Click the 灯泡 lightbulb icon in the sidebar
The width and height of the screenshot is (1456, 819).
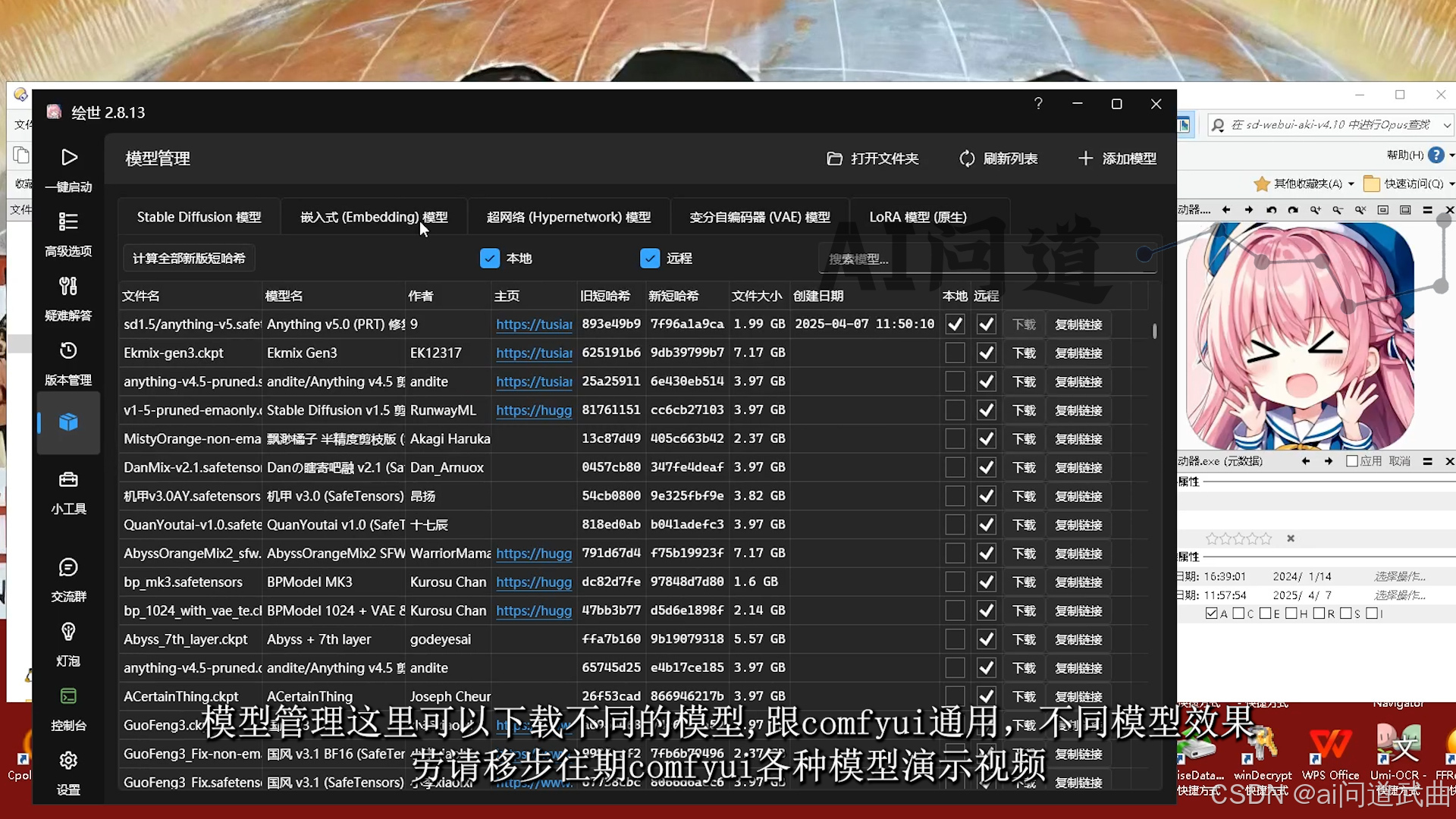click(68, 632)
